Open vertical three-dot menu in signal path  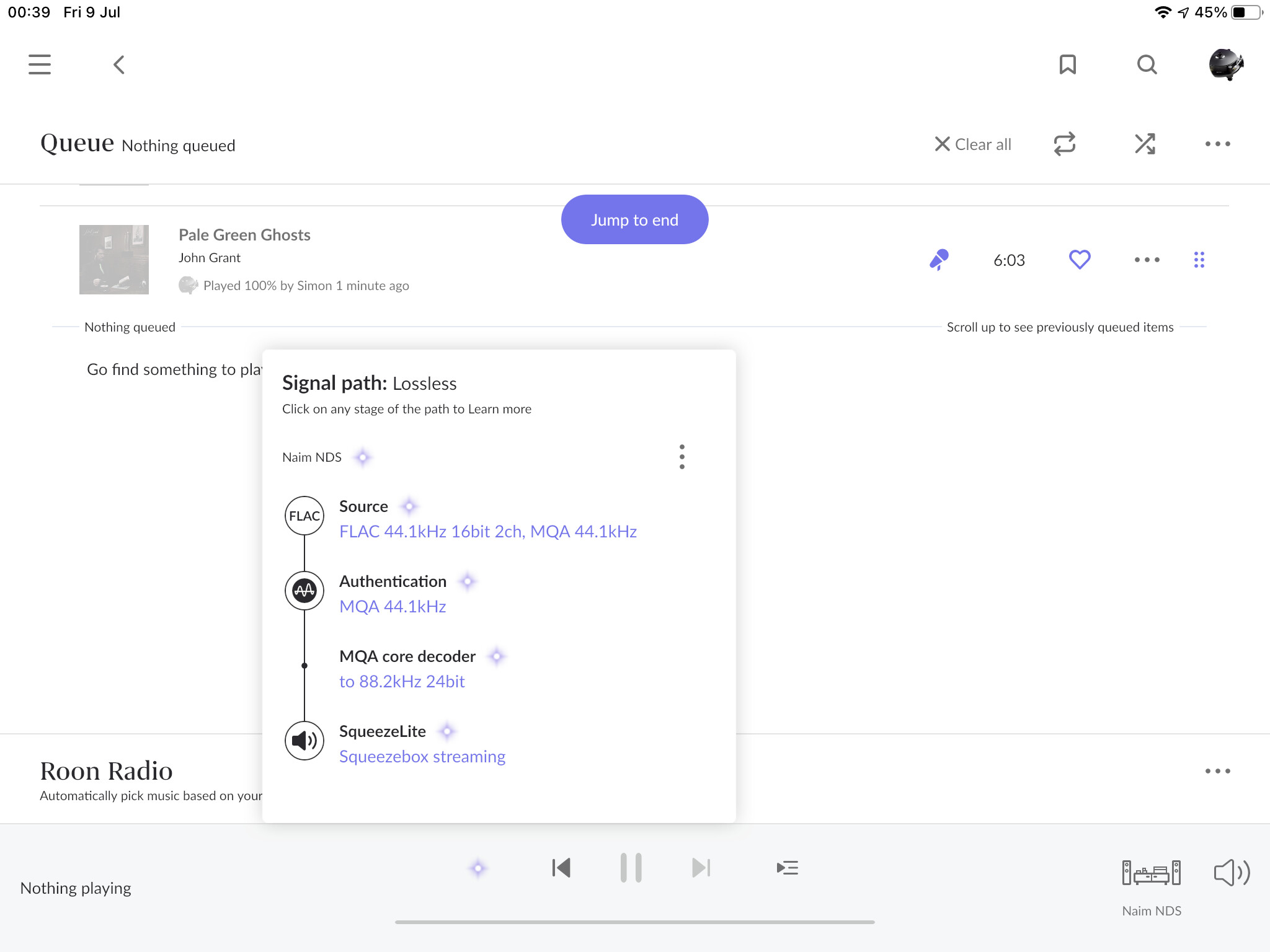682,457
